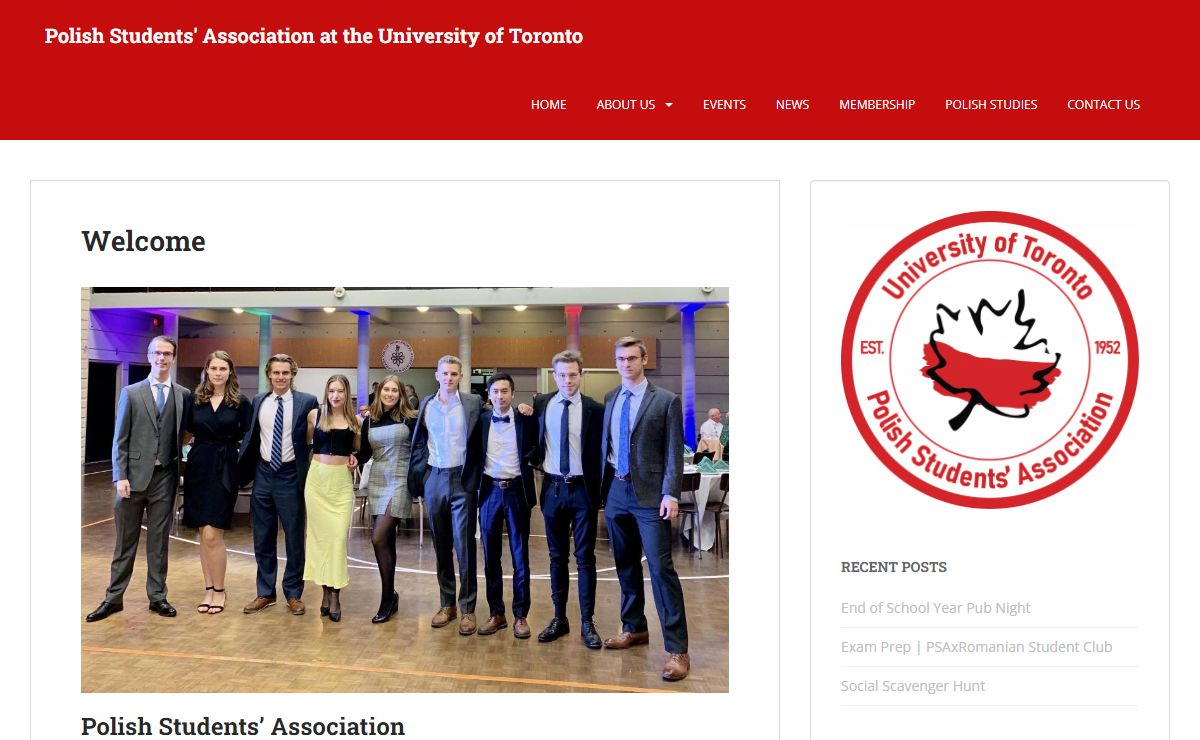The width and height of the screenshot is (1200, 740).
Task: Open the News menu item
Action: click(792, 104)
